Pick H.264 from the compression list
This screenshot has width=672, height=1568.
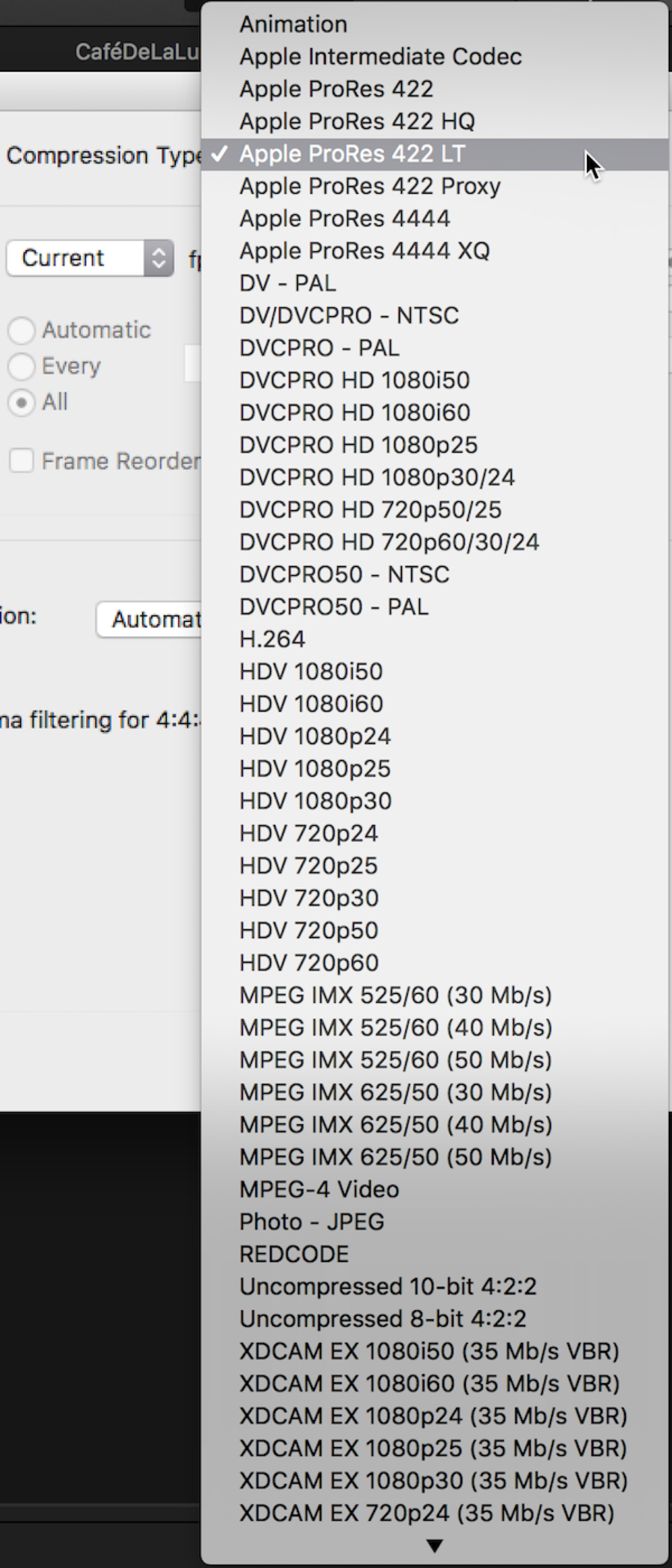point(272,639)
